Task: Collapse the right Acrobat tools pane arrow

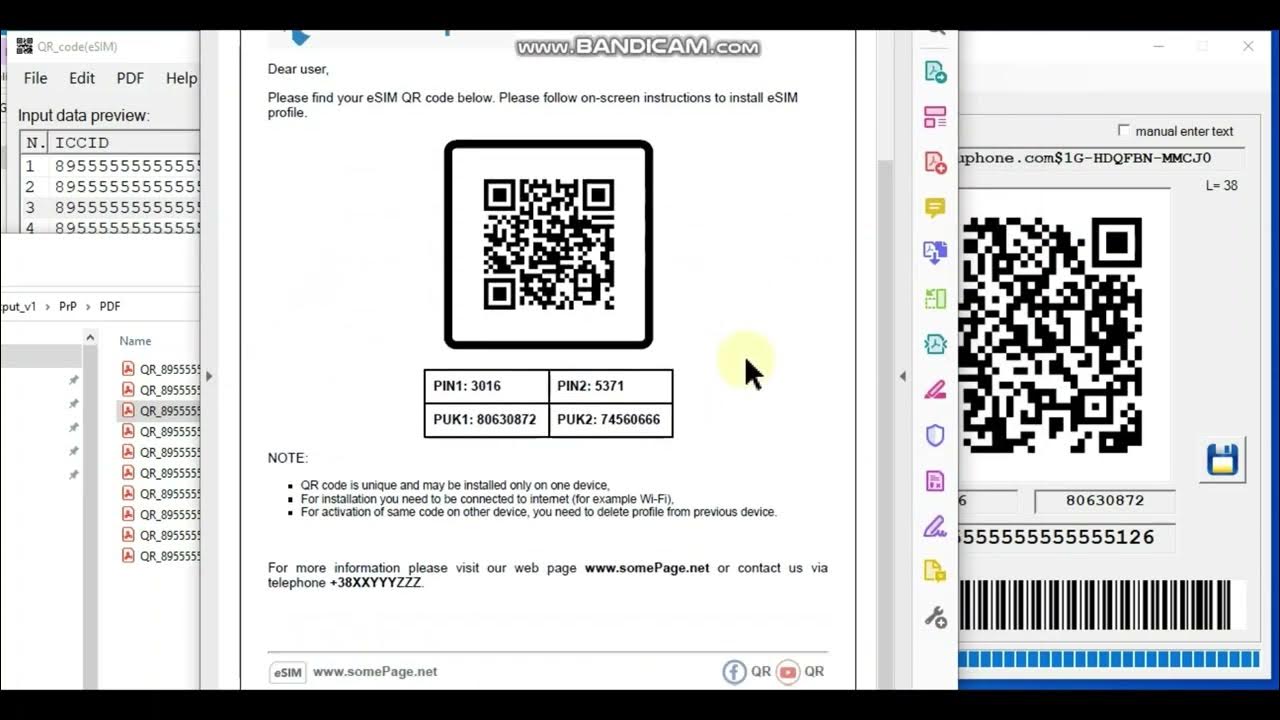Action: tap(902, 377)
